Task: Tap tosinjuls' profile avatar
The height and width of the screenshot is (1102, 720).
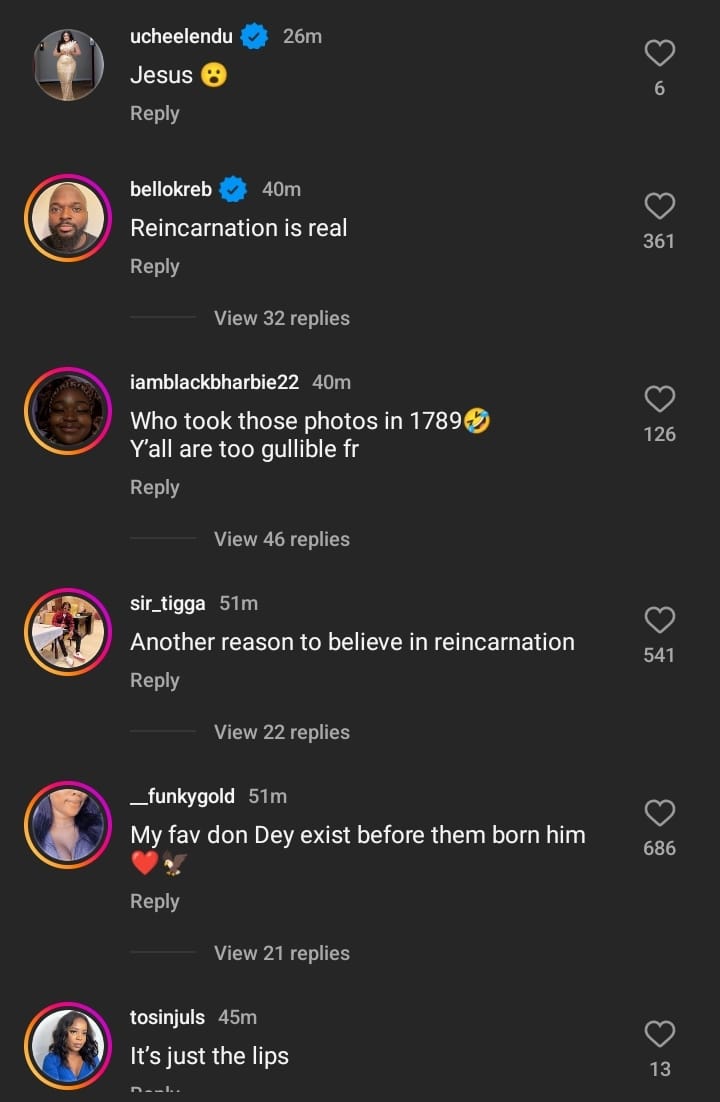Action: [68, 1046]
